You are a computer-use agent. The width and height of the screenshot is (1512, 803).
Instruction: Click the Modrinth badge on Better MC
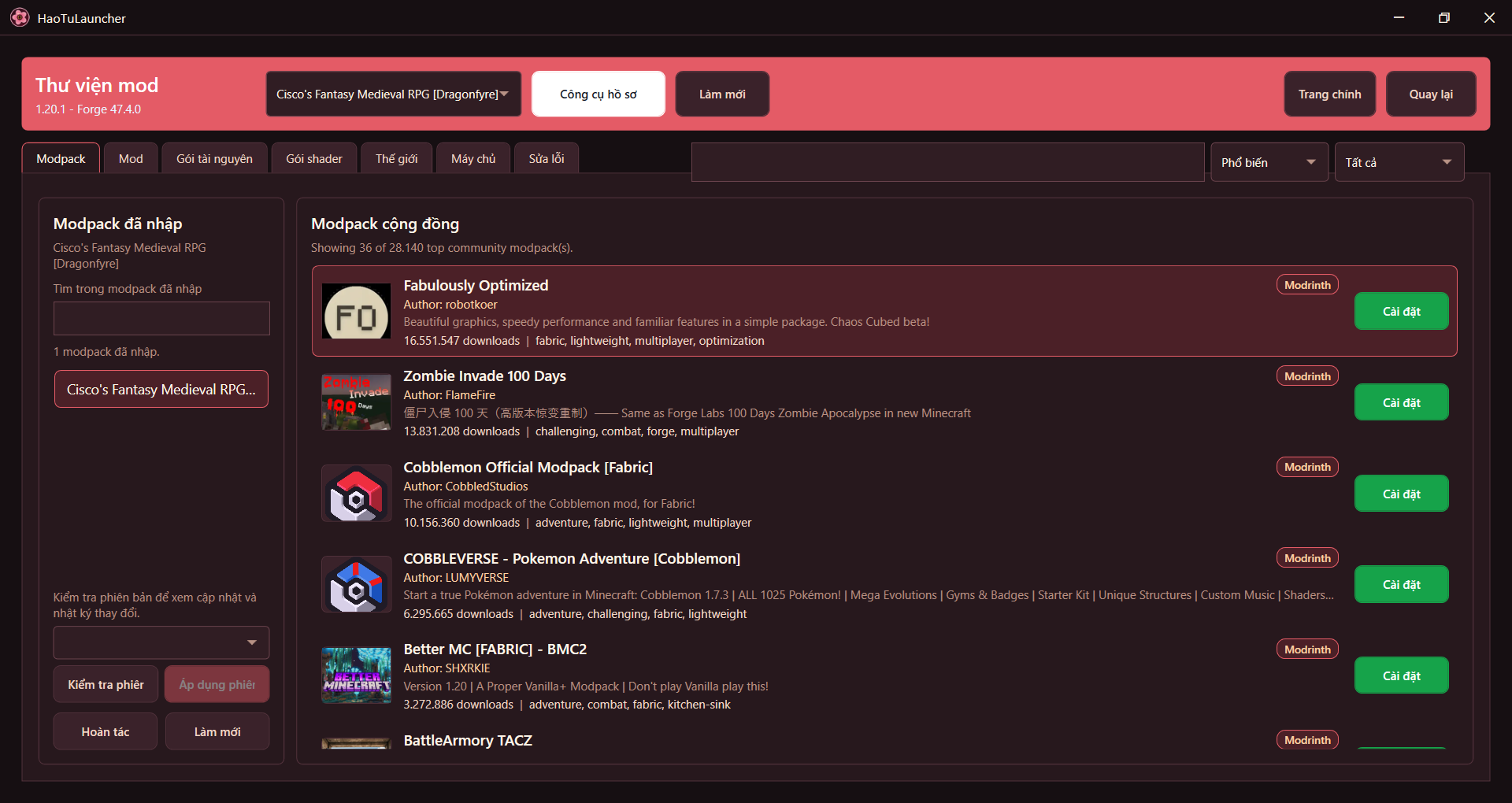point(1307,649)
